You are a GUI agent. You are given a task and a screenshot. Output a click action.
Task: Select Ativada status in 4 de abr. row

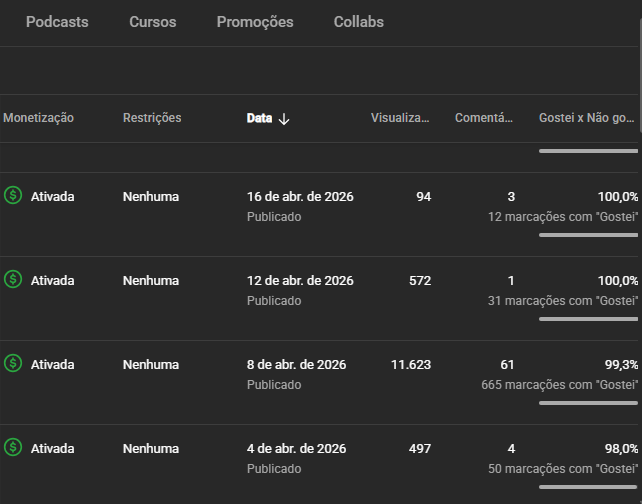point(52,448)
